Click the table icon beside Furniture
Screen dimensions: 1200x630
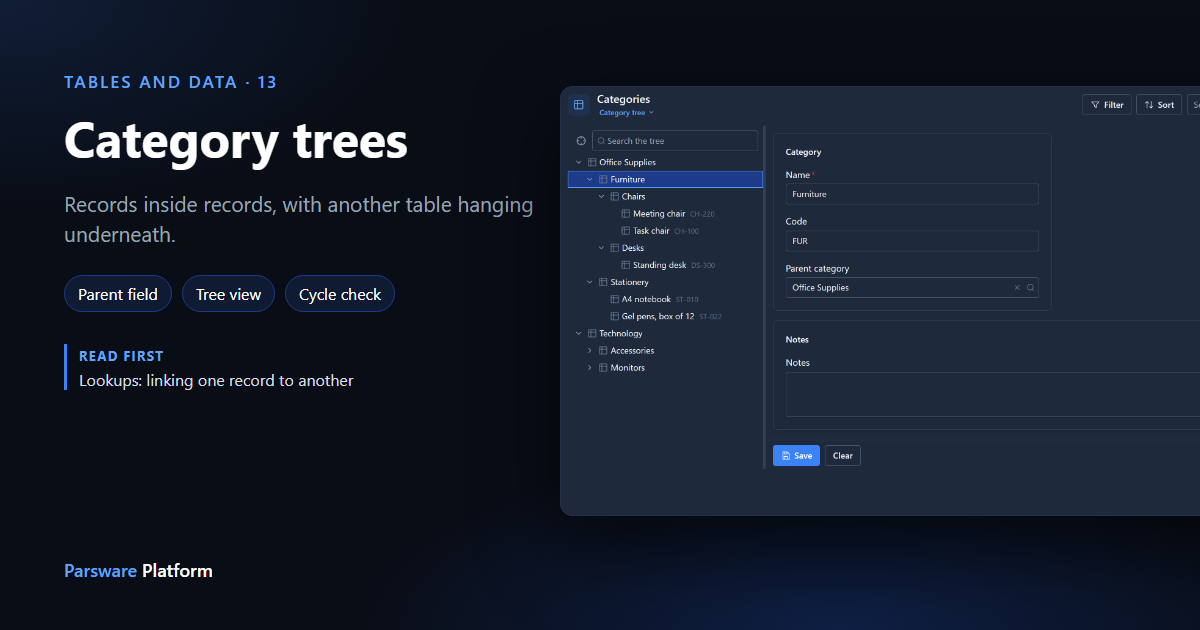pos(603,179)
